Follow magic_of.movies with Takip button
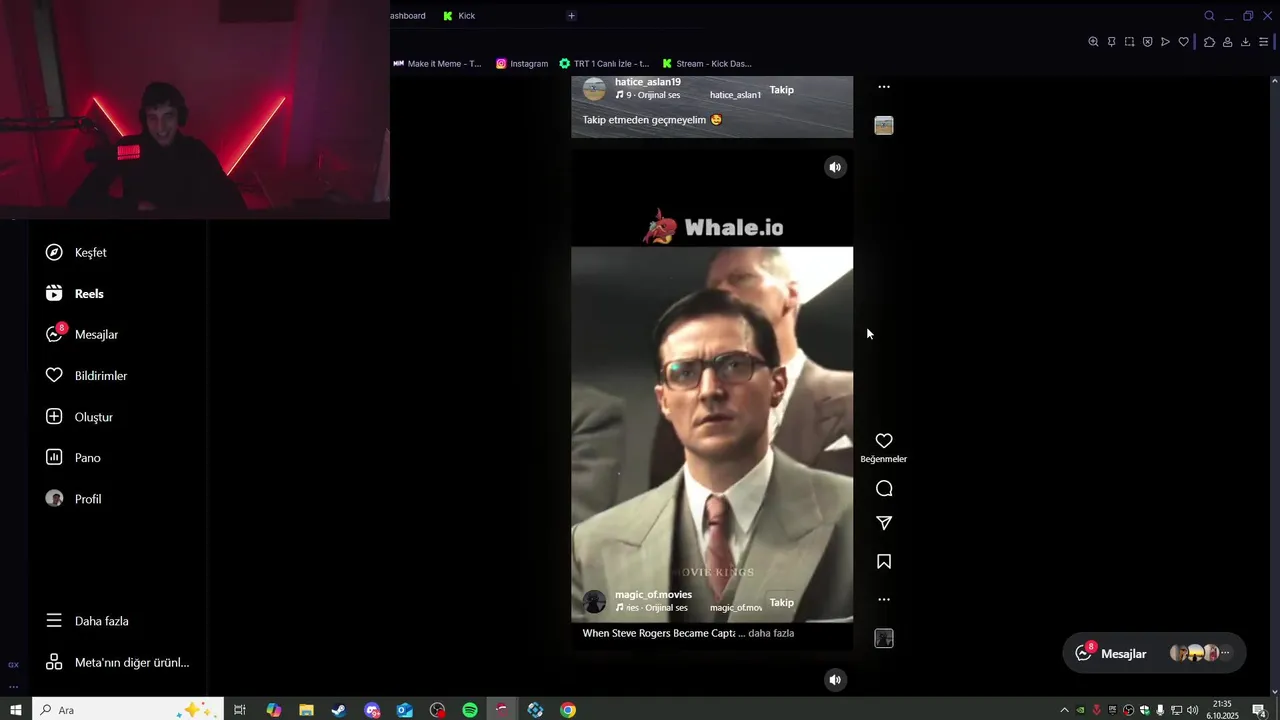The width and height of the screenshot is (1280, 720). pyautogui.click(x=782, y=602)
